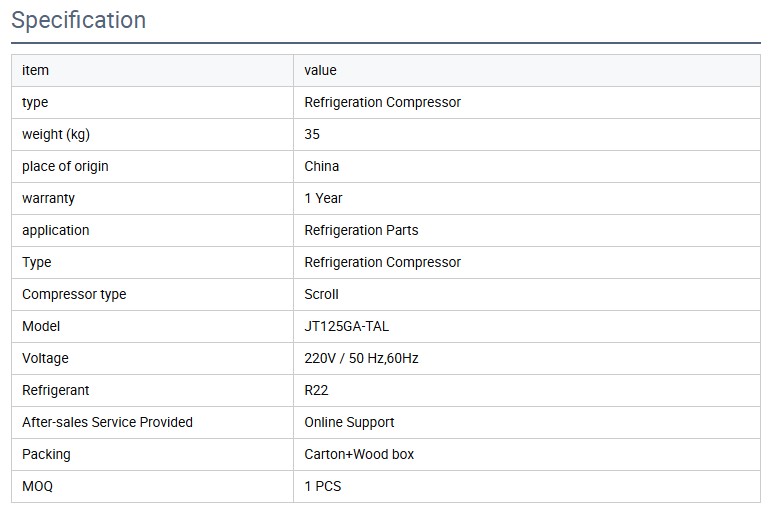Click the After-sales Service Provided label
Screen dimensions: 776x512
(107, 422)
